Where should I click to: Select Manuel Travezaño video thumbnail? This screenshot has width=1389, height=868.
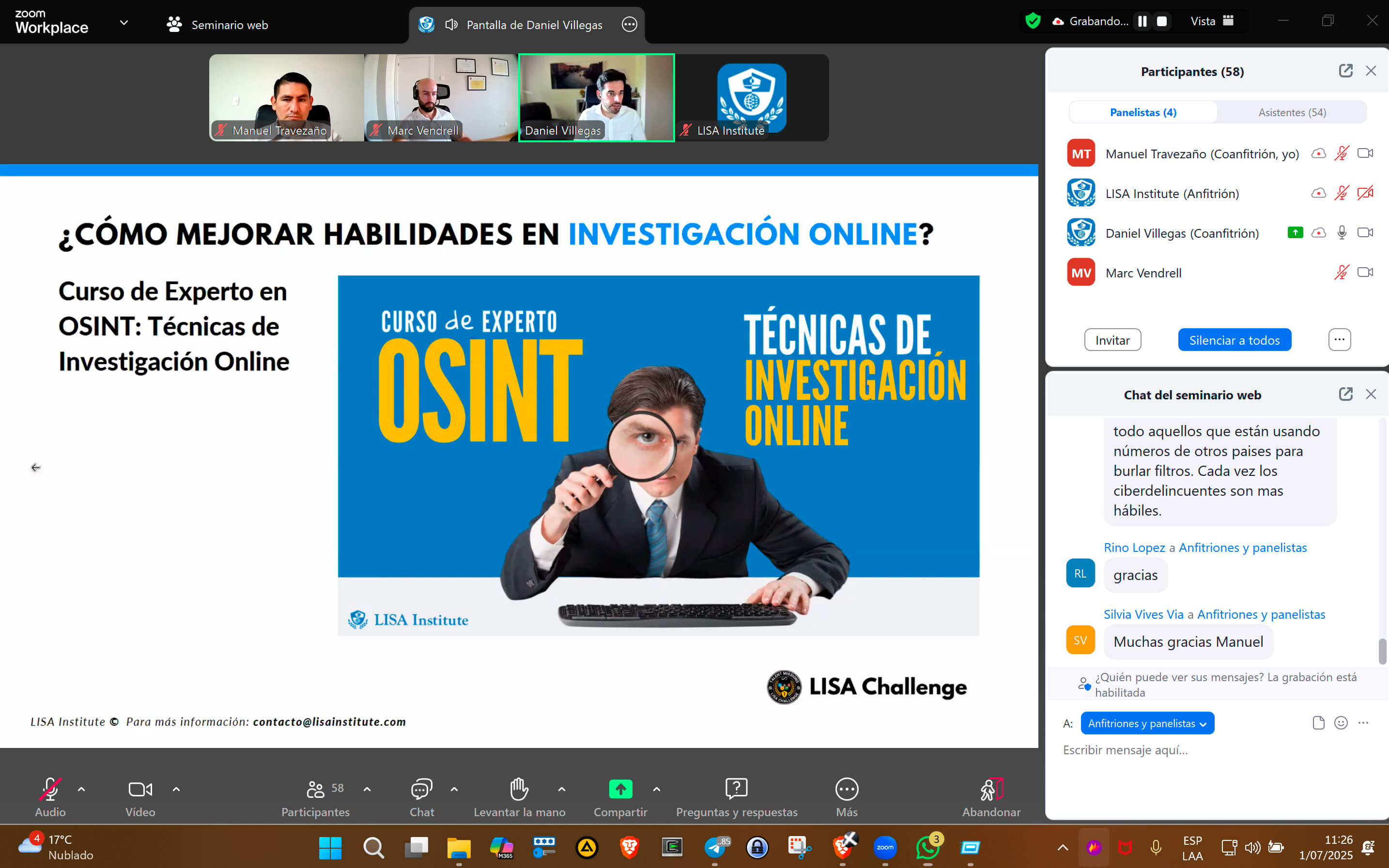click(287, 98)
